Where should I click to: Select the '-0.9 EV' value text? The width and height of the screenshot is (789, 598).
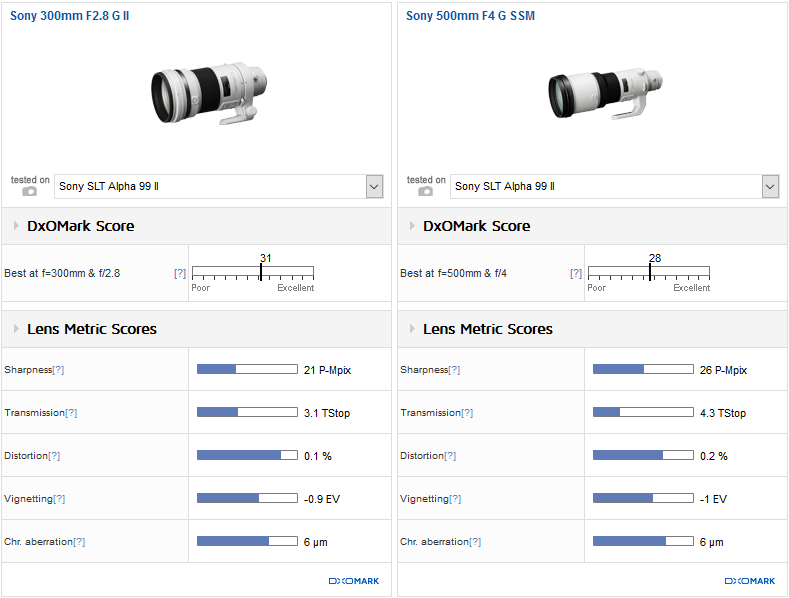pos(322,499)
